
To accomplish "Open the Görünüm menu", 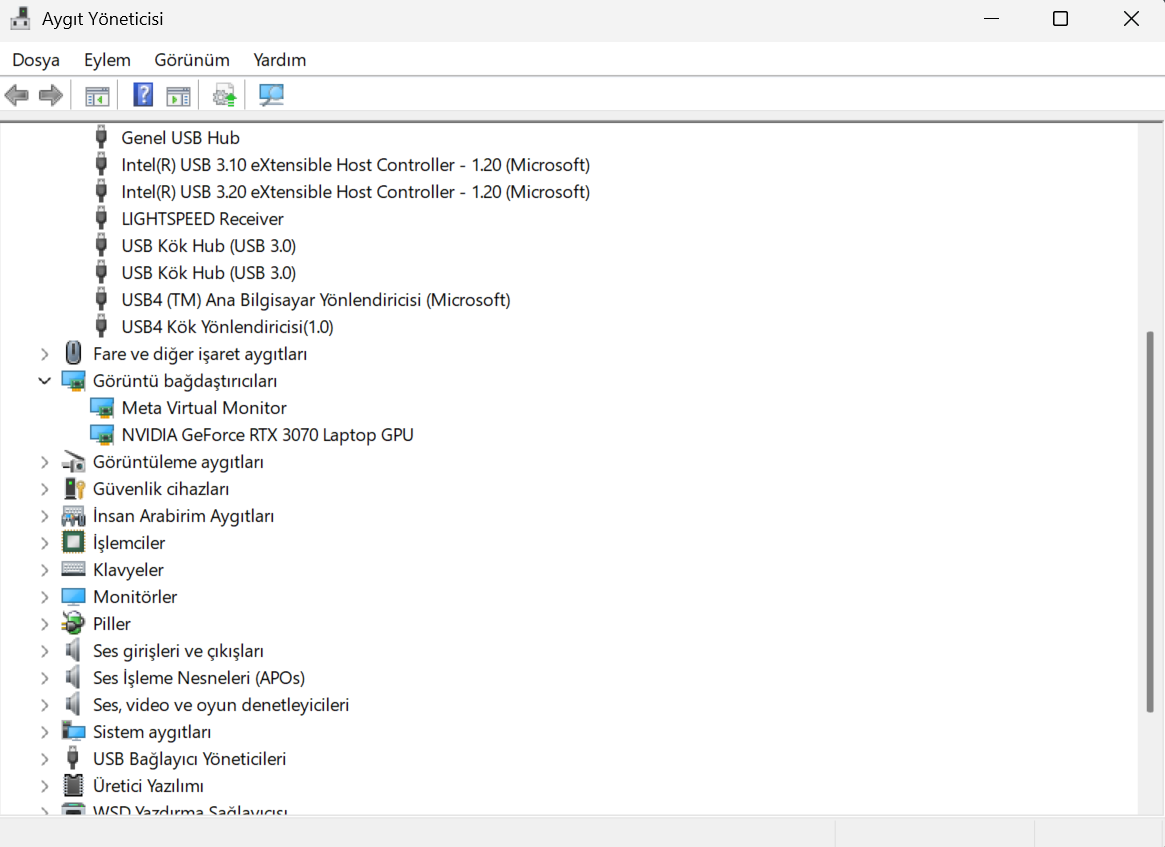I will [192, 59].
